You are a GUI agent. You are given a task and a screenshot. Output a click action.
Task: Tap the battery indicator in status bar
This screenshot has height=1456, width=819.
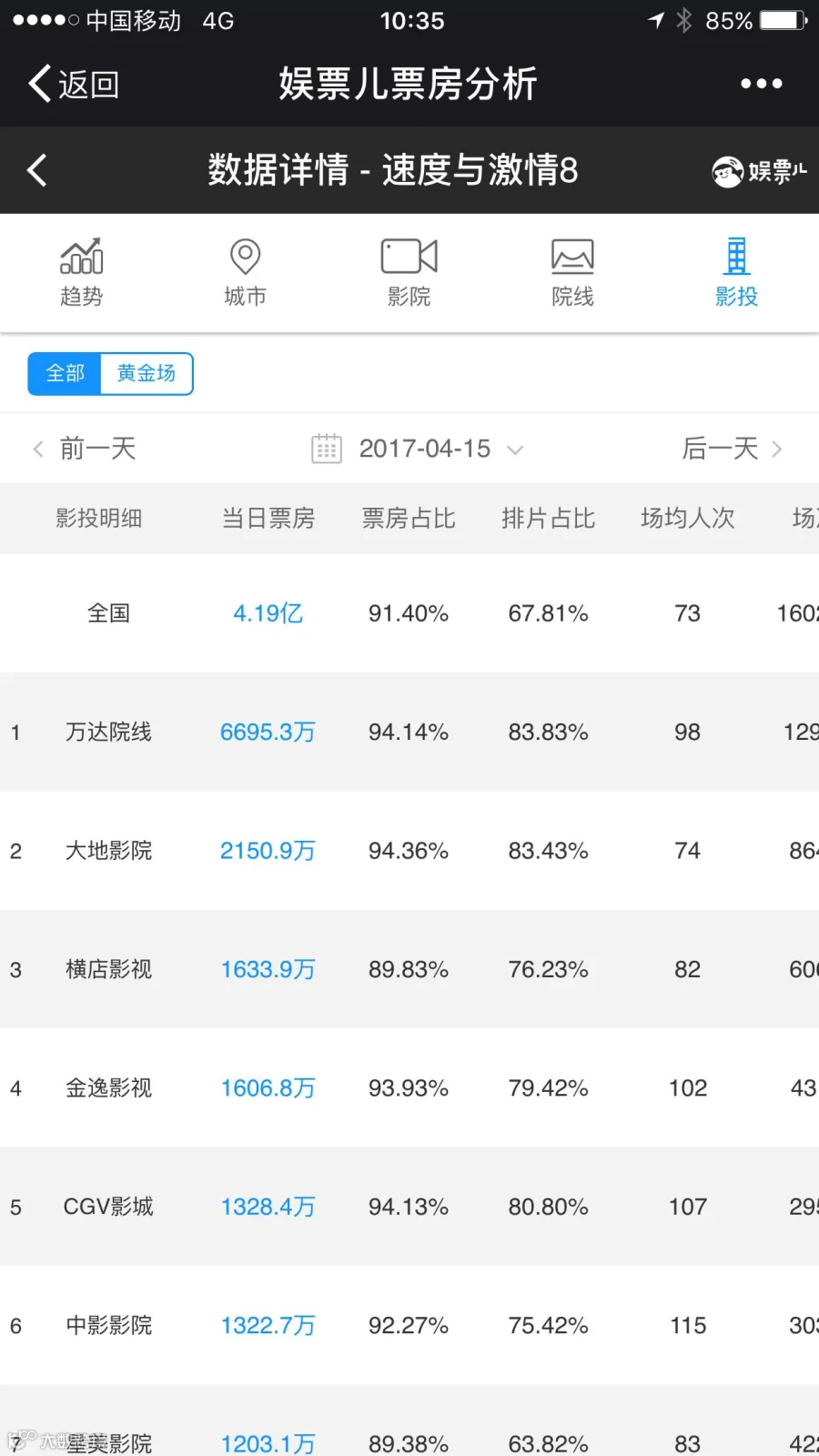click(x=784, y=20)
